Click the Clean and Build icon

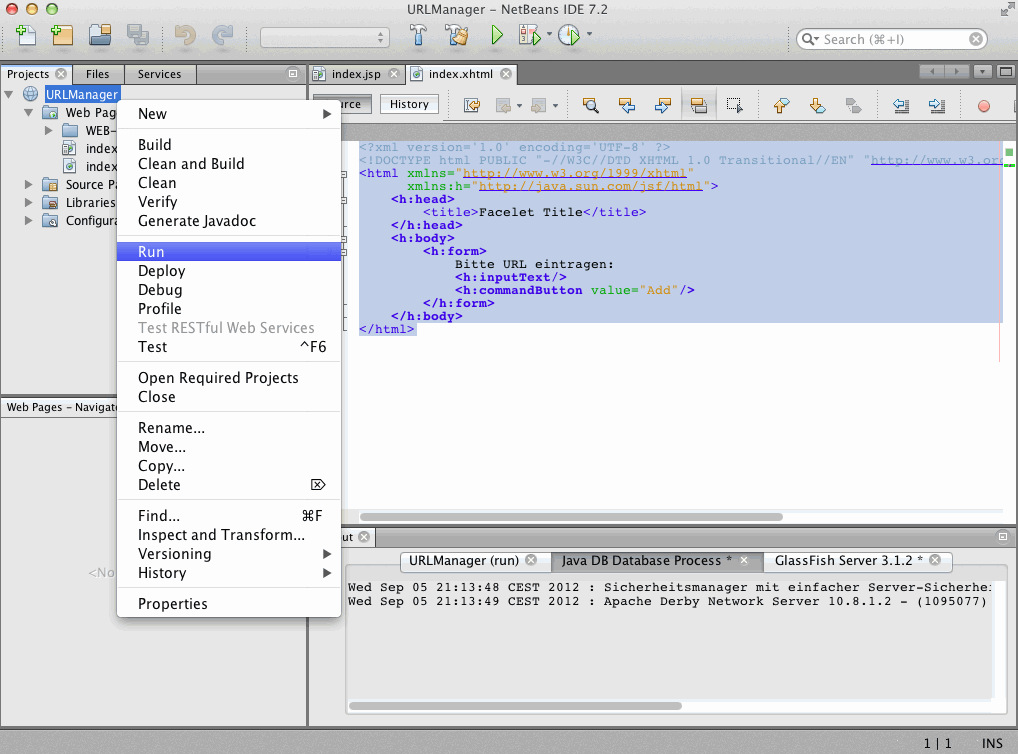coord(457,37)
